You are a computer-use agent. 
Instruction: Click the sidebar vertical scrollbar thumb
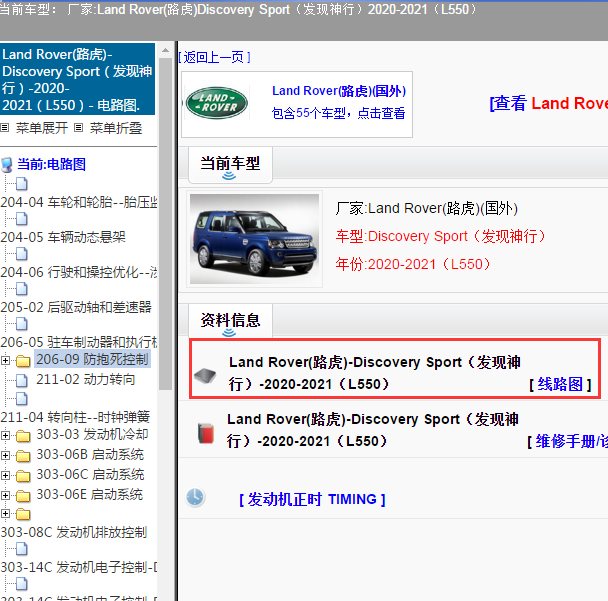tap(166, 224)
